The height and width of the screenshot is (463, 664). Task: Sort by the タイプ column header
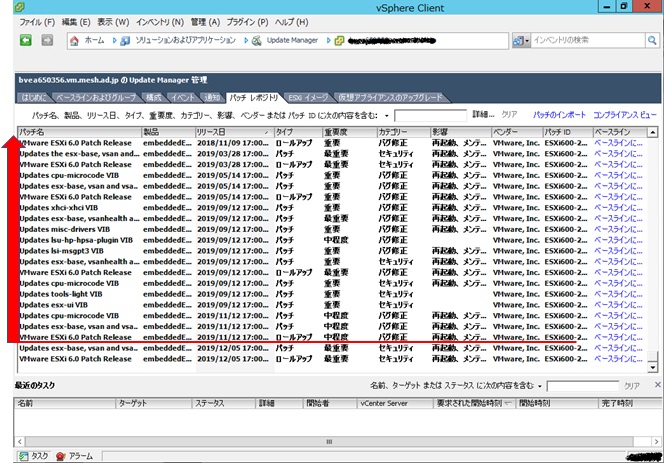(x=298, y=132)
